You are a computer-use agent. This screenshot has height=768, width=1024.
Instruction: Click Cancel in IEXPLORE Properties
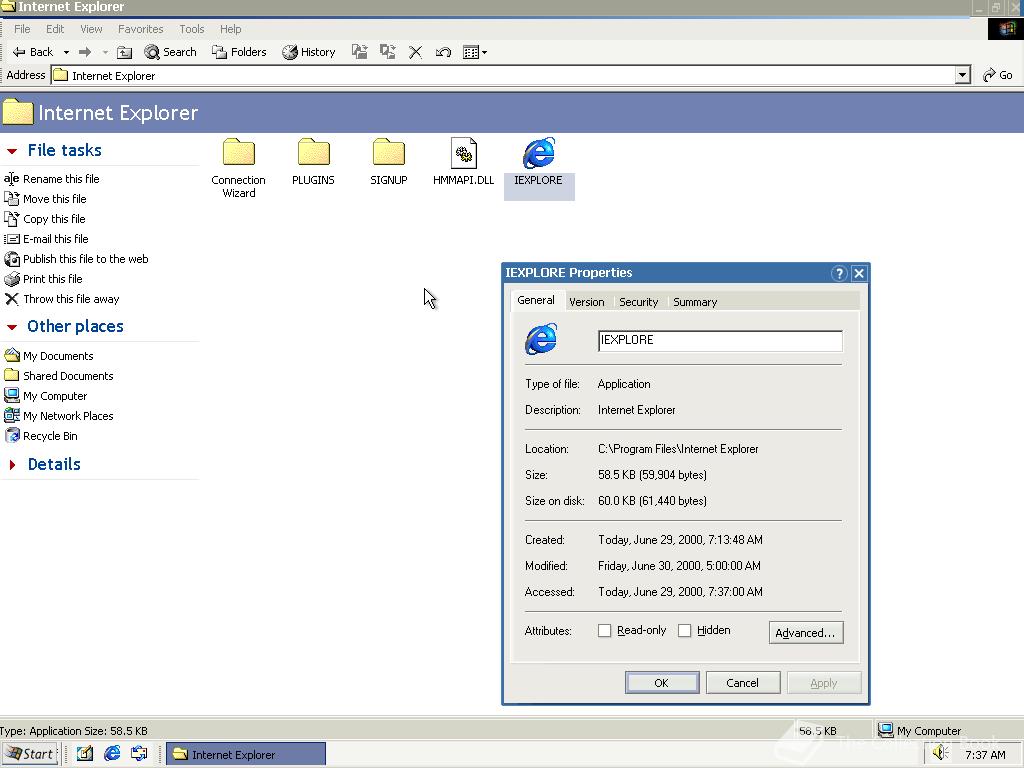(743, 682)
